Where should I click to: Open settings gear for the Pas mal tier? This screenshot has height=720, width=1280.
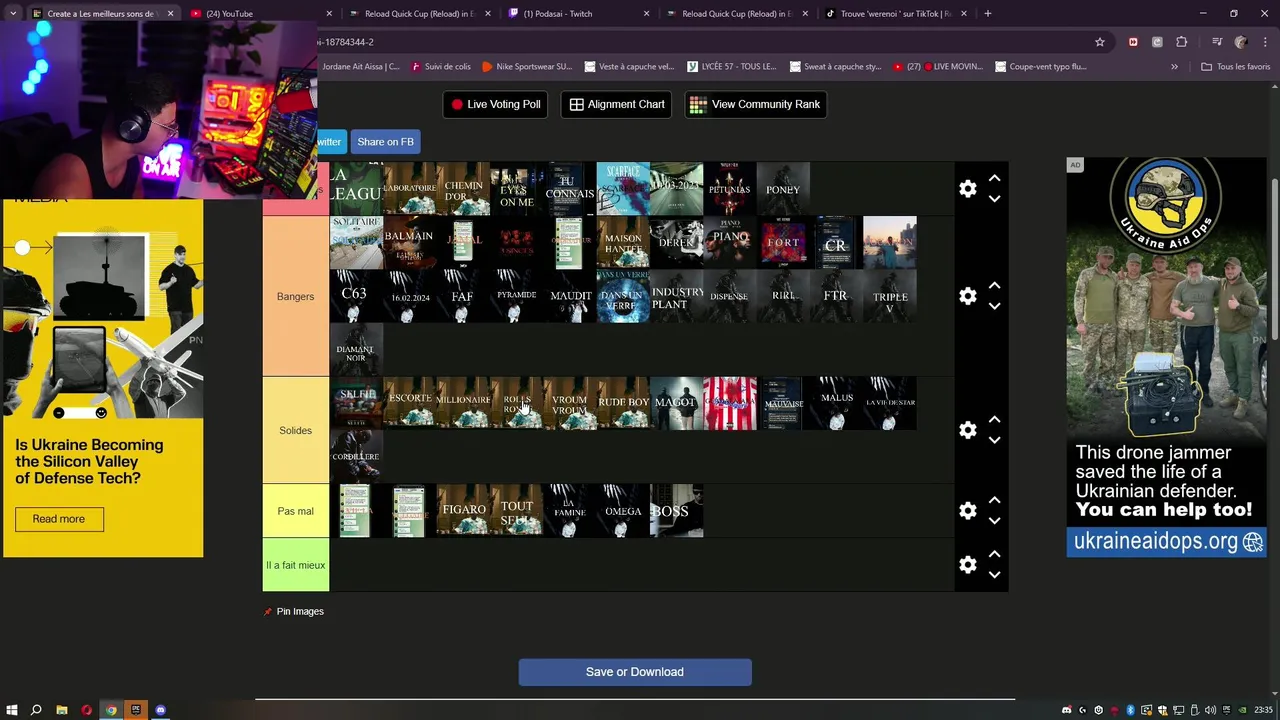point(967,511)
